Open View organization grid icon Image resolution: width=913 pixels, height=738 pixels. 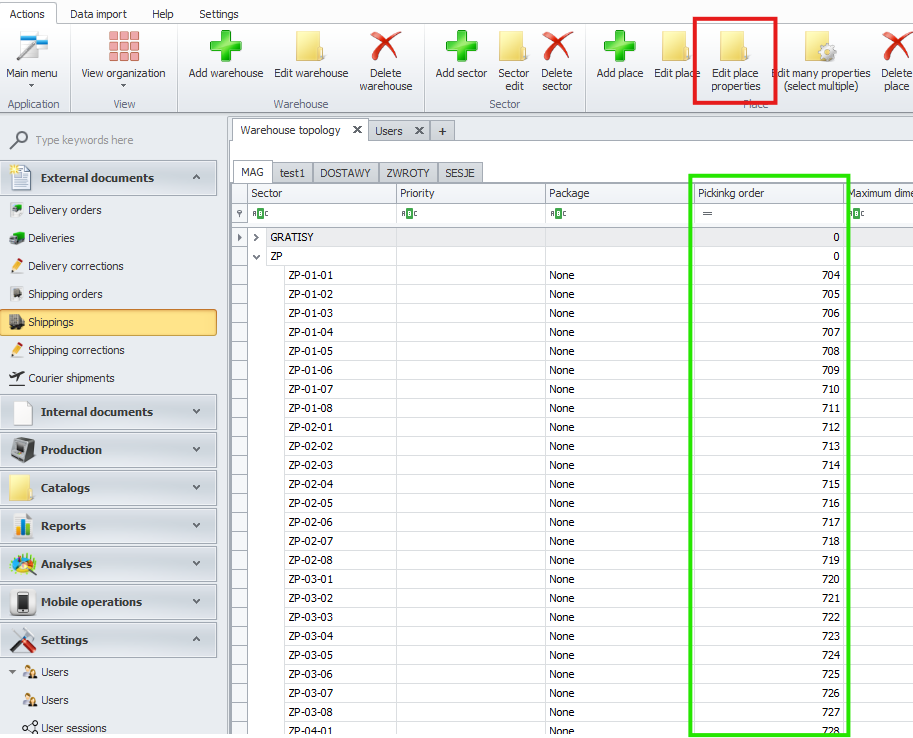pyautogui.click(x=123, y=47)
